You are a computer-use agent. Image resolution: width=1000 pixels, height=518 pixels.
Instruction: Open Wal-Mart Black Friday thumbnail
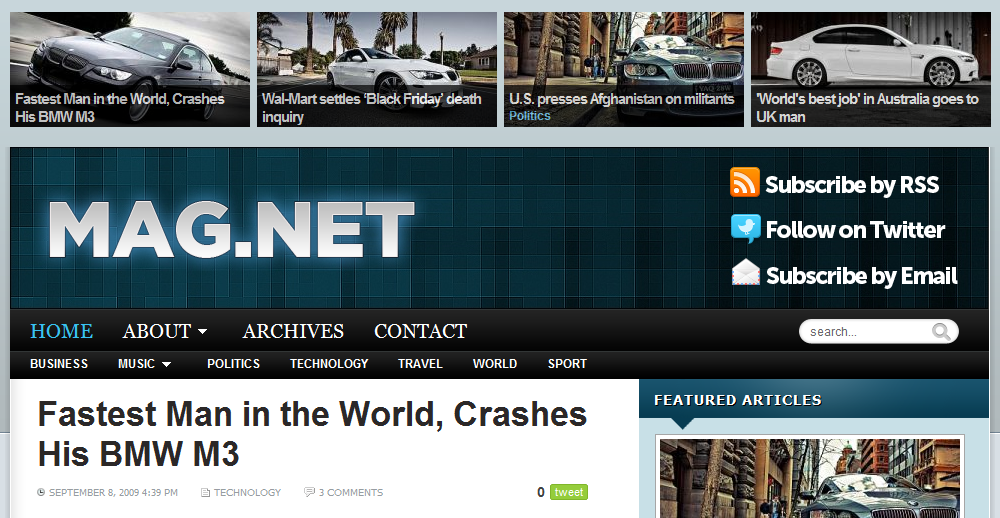(x=377, y=69)
